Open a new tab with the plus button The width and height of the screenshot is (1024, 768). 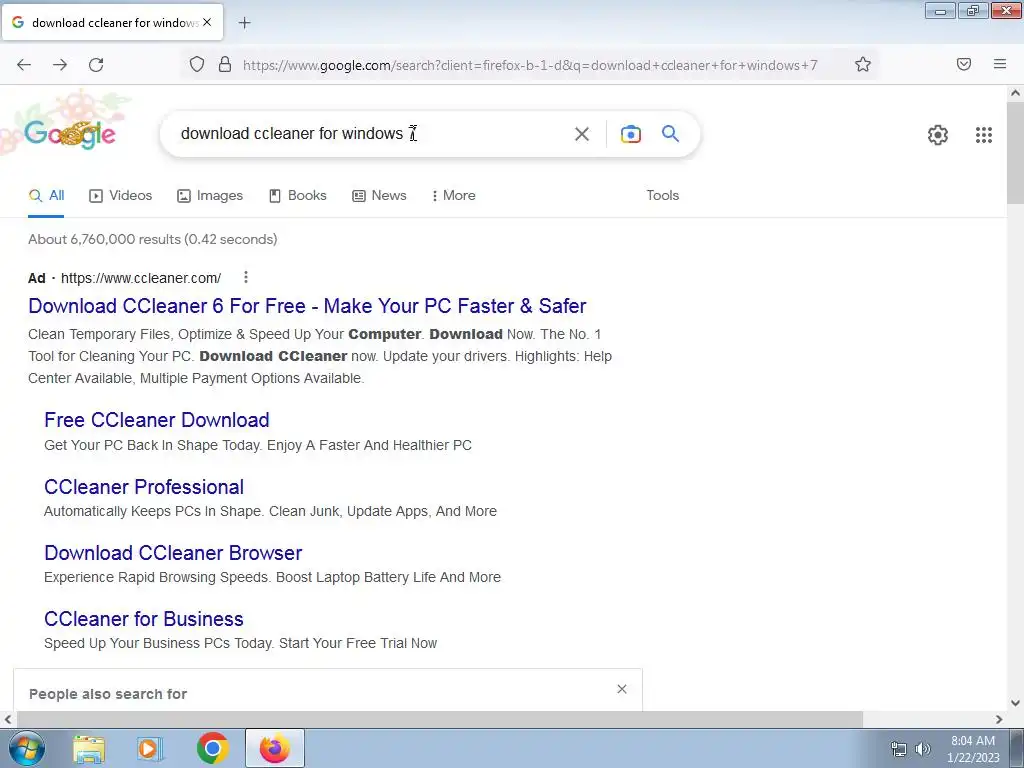tap(244, 23)
